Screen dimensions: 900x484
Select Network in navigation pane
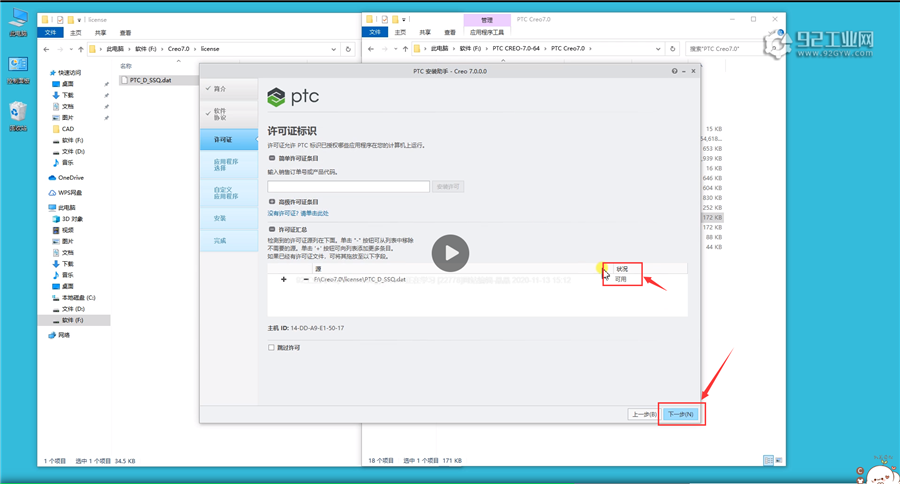click(64, 335)
